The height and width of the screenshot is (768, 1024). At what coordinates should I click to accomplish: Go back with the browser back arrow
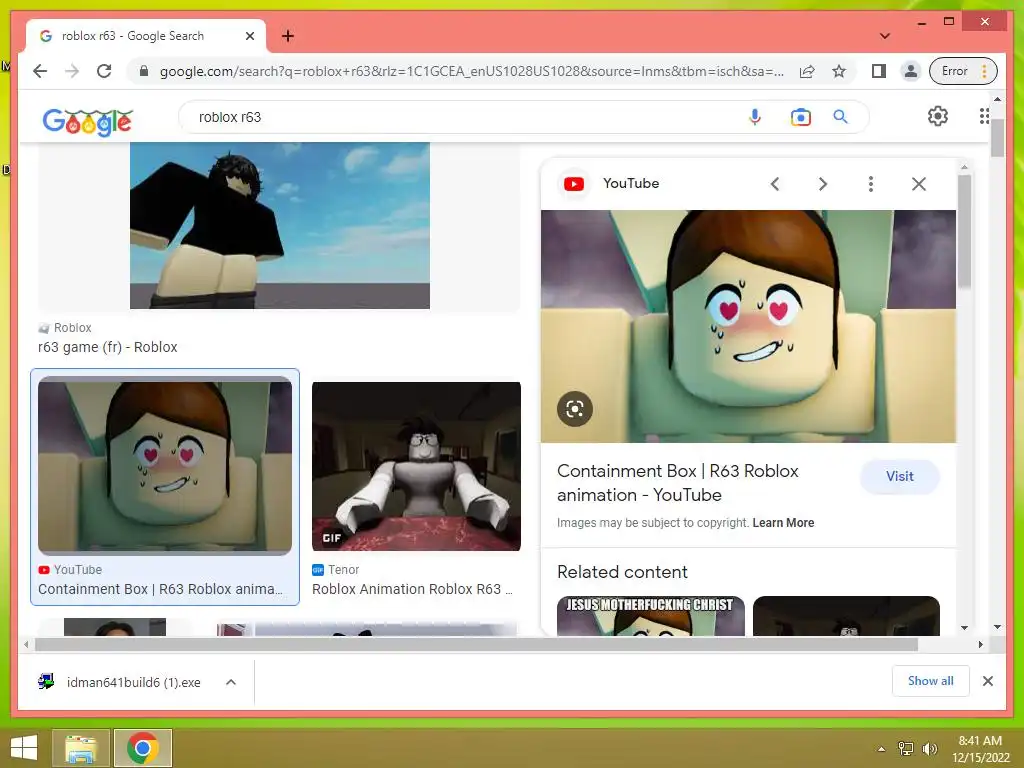[40, 71]
